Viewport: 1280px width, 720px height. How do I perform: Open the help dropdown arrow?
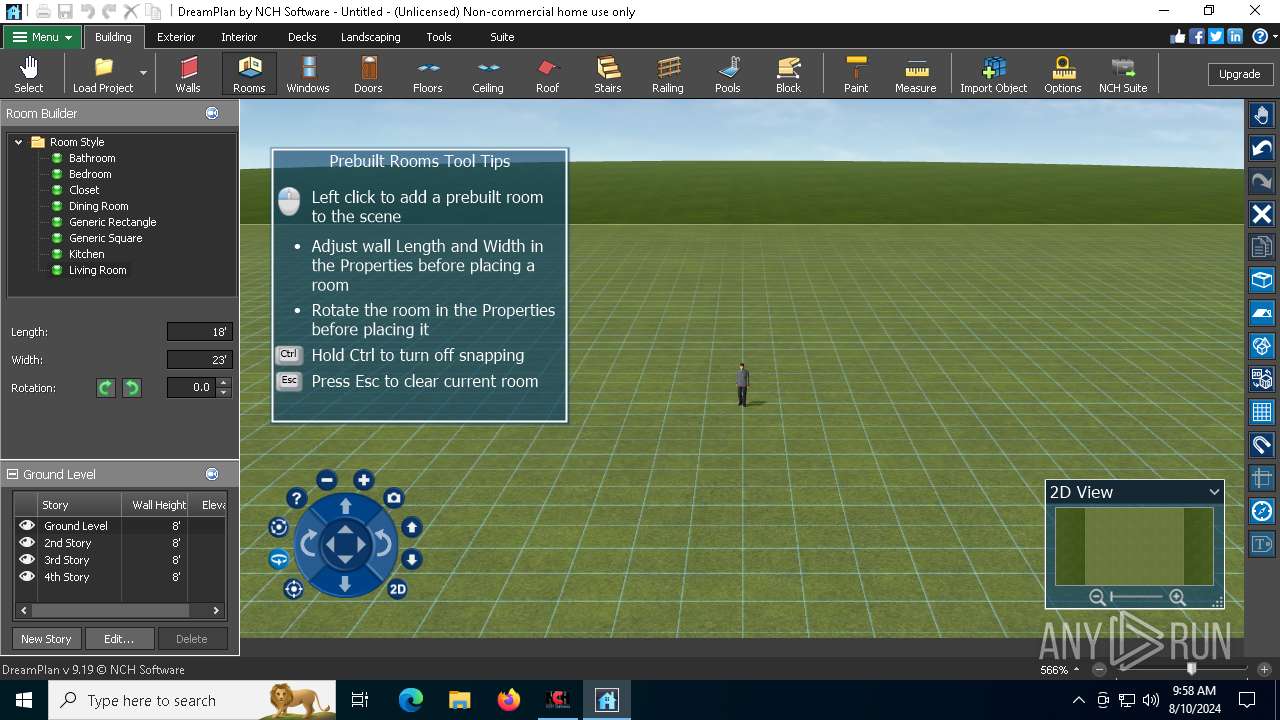pyautogui.click(x=1275, y=37)
